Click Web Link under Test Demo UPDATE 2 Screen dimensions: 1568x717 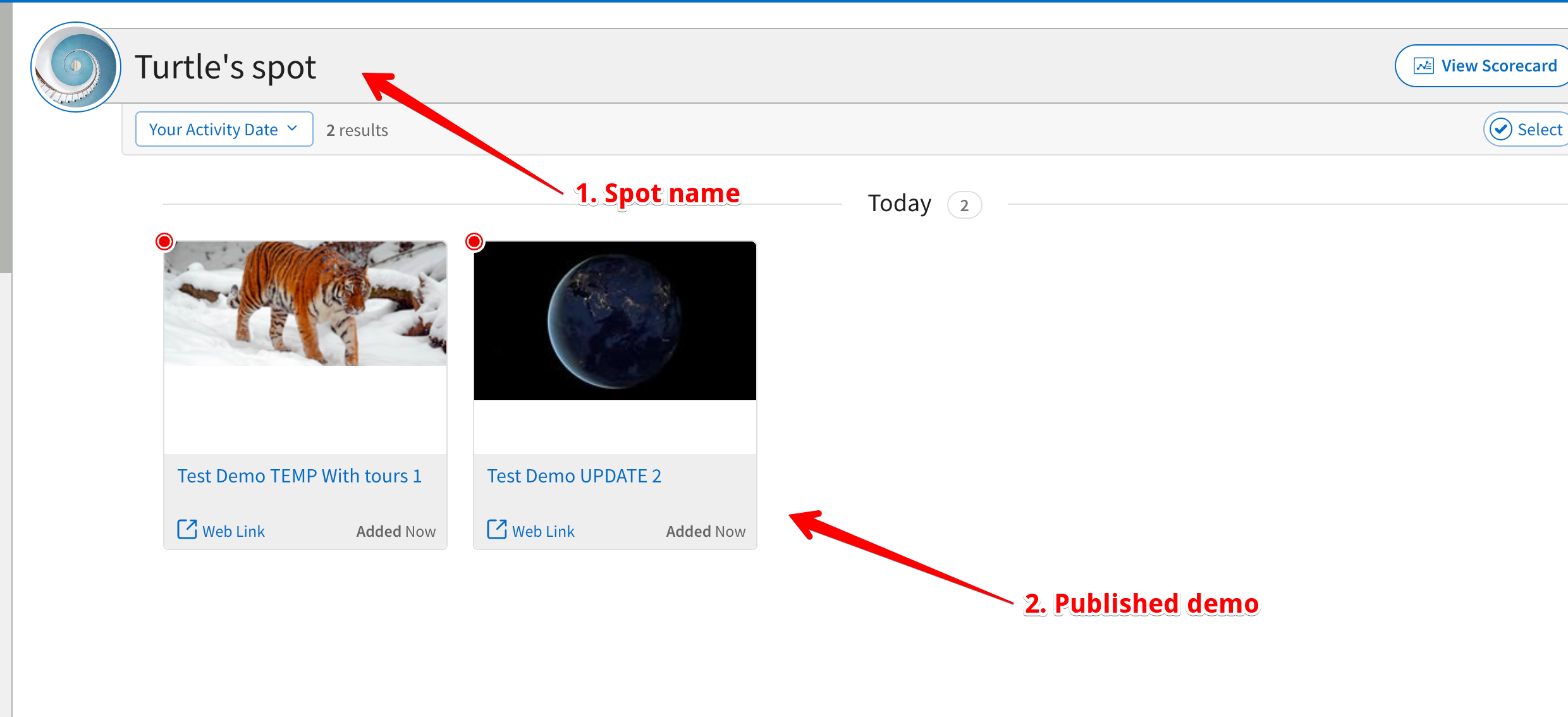[543, 531]
